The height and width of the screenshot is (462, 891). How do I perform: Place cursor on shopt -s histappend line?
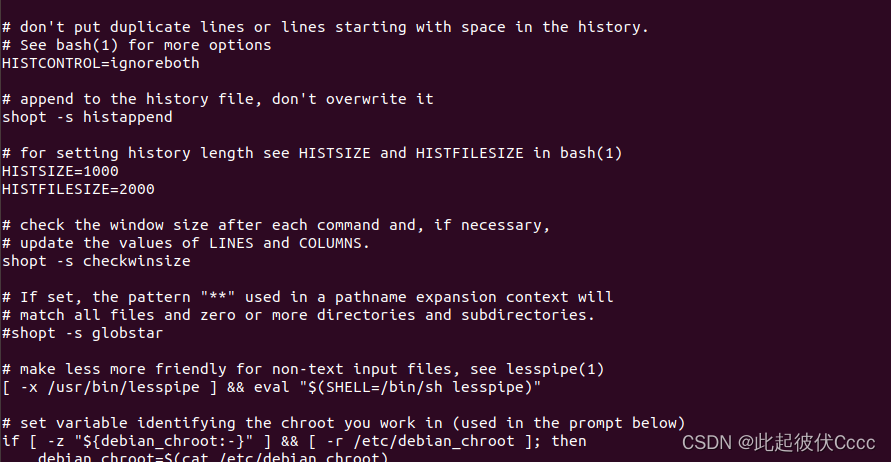87,117
